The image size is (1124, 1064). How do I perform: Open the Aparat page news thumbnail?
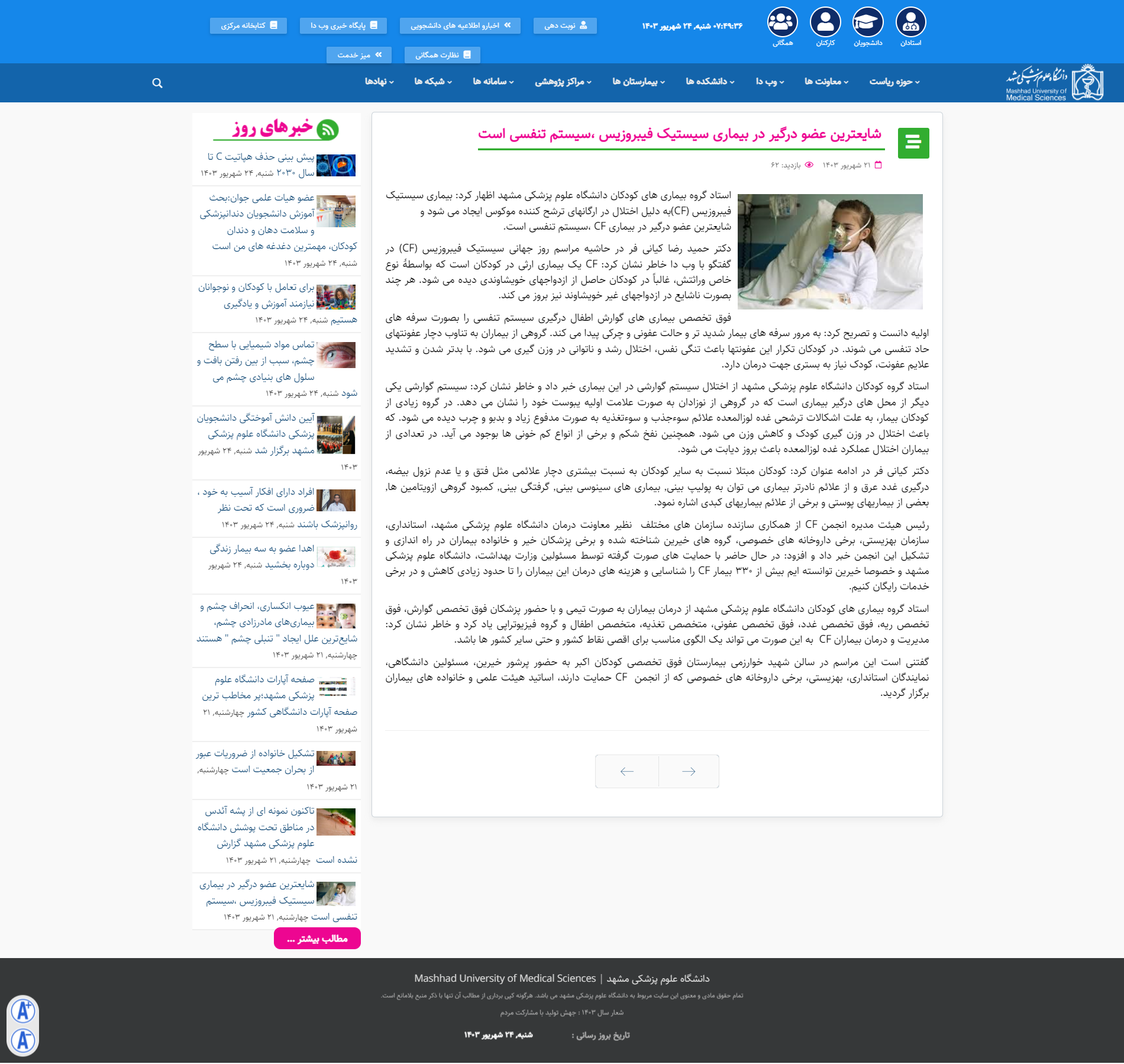[336, 686]
